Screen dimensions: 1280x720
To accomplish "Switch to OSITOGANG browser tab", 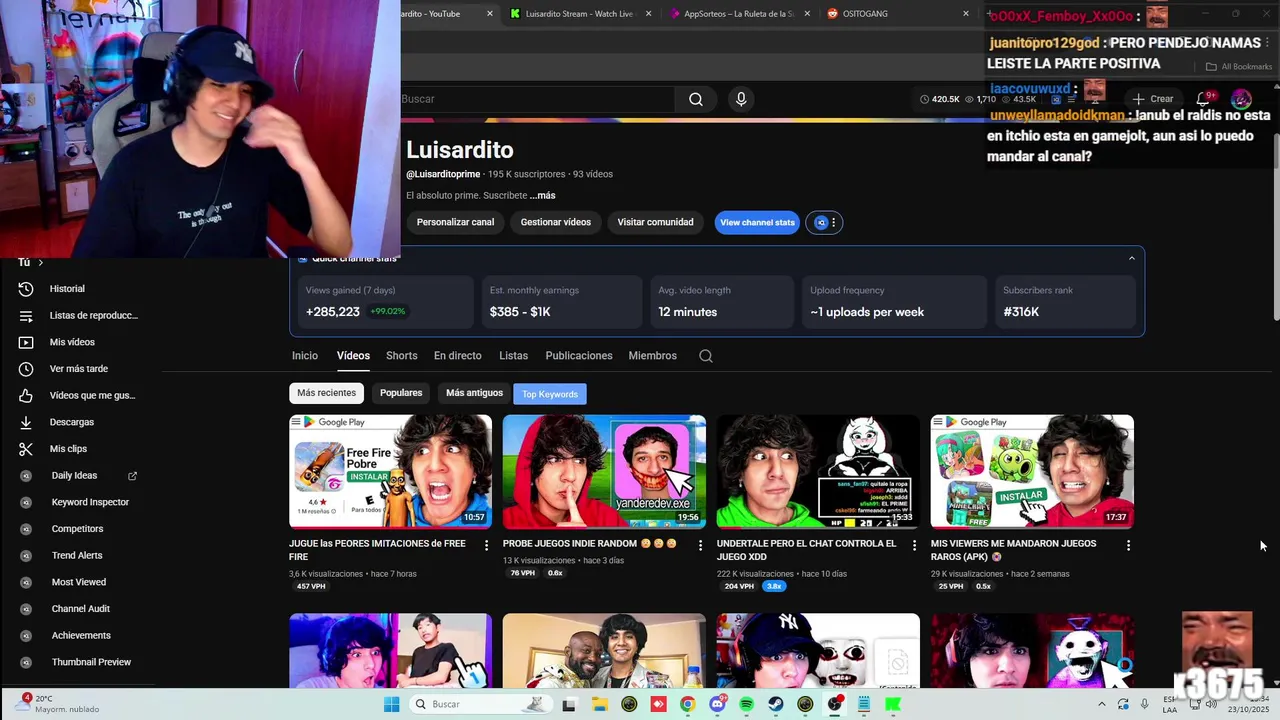I will (x=895, y=14).
